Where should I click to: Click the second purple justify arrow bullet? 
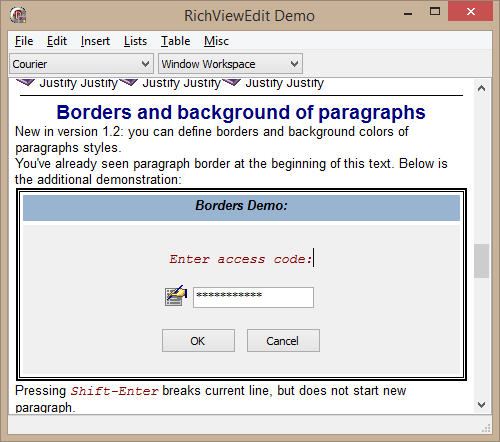click(128, 82)
